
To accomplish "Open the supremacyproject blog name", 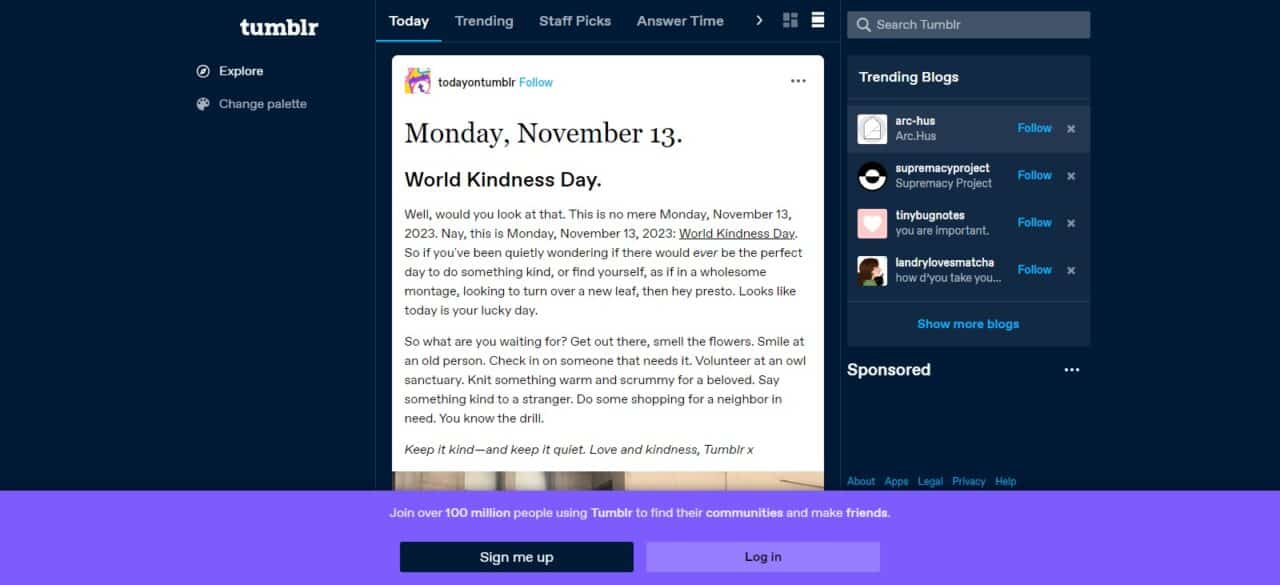I will [x=942, y=168].
